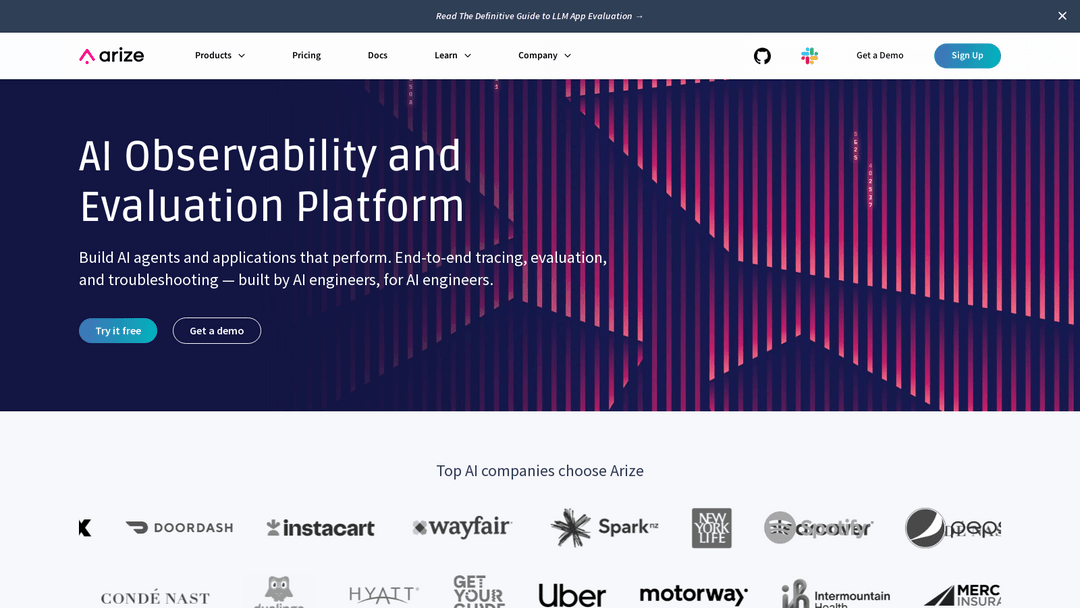The width and height of the screenshot is (1080, 608).
Task: Click the Intermountain Health logo
Action: (835, 594)
